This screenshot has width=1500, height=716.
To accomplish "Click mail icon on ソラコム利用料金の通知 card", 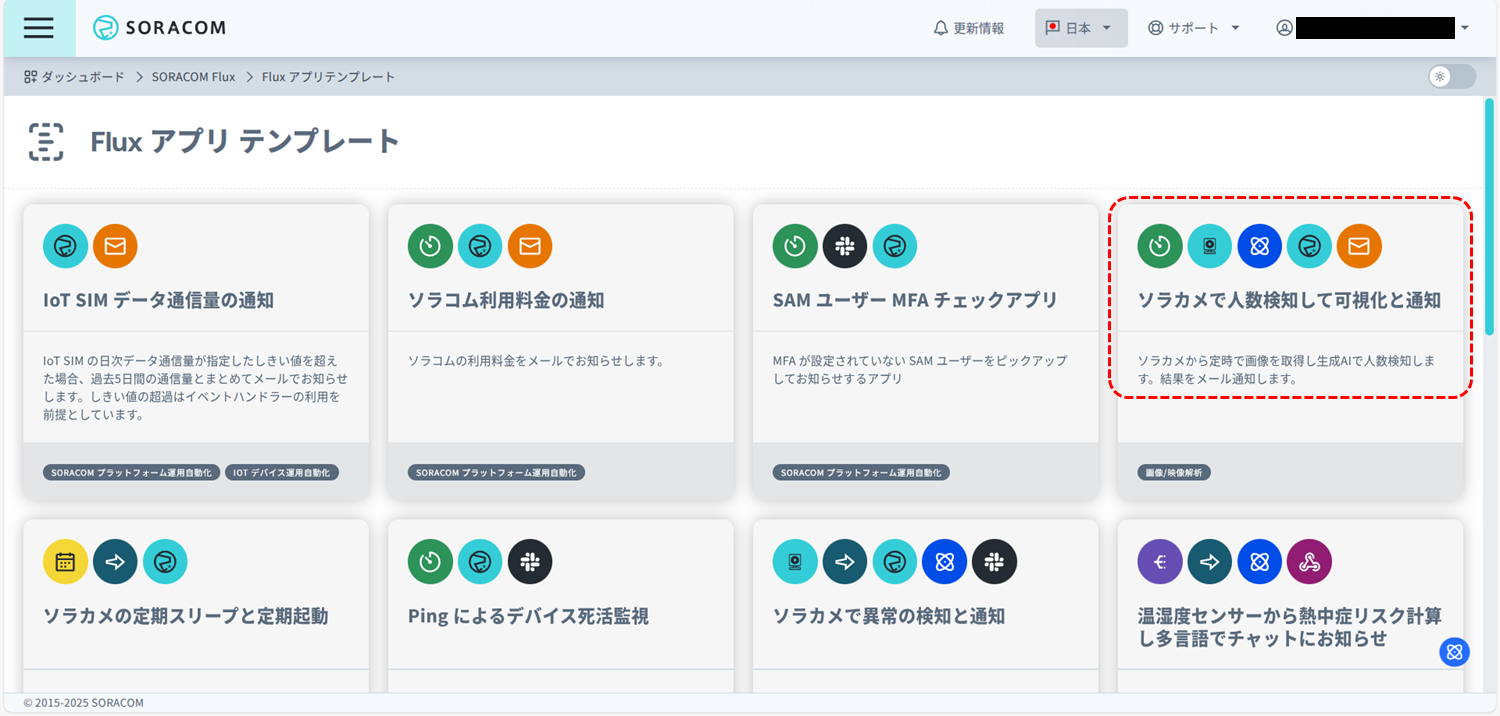I will point(530,245).
